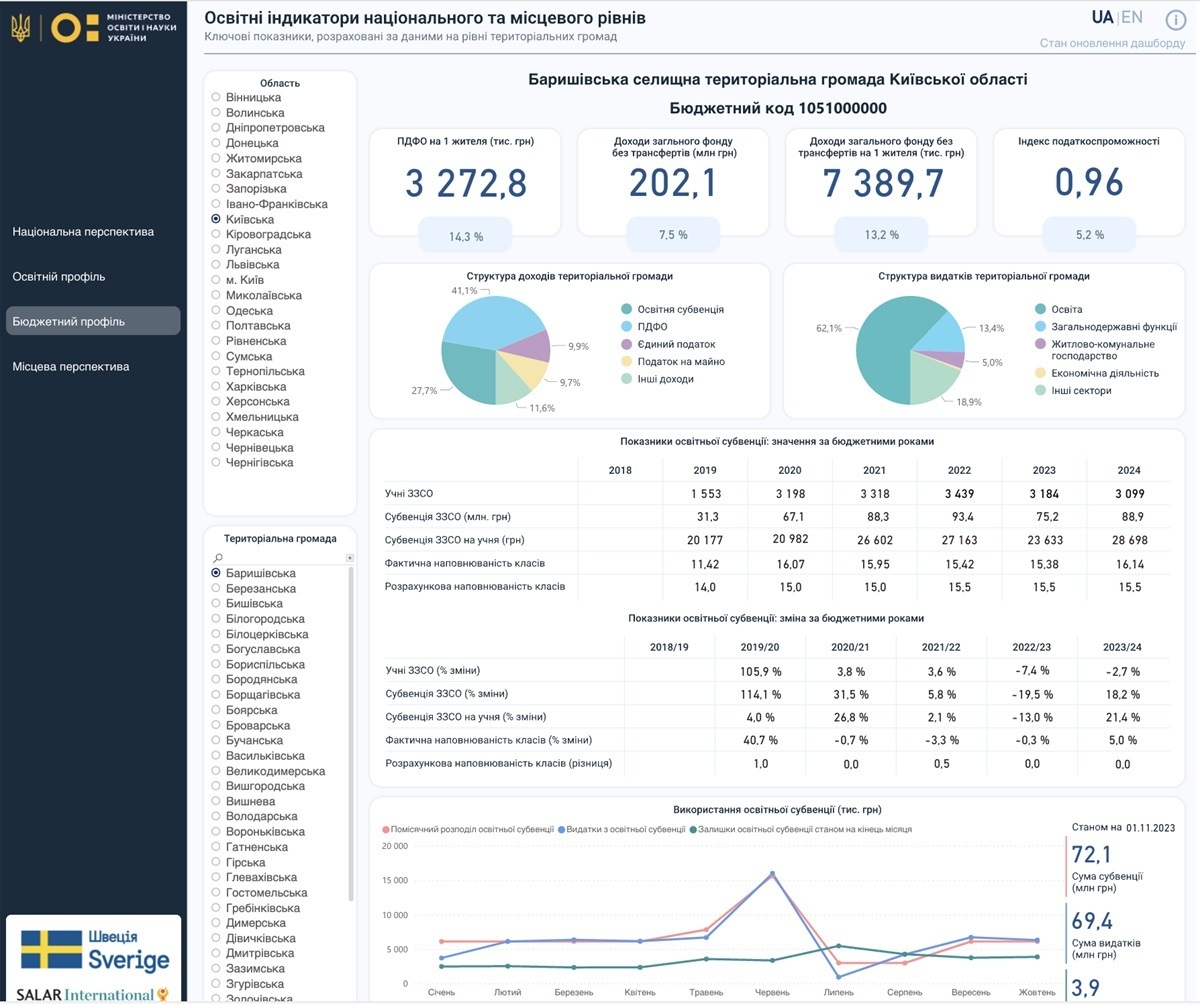
Task: Go to the Місцева перспектива page
Action: (71, 367)
